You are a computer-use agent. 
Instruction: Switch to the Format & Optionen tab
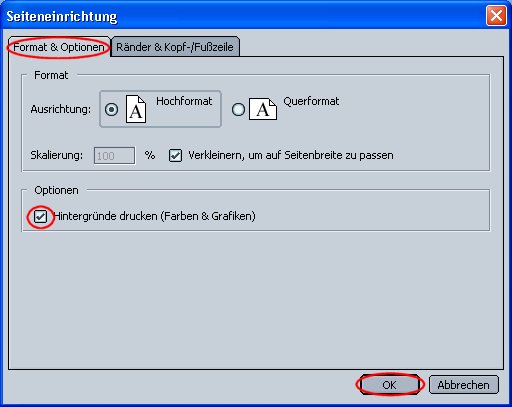[x=59, y=47]
